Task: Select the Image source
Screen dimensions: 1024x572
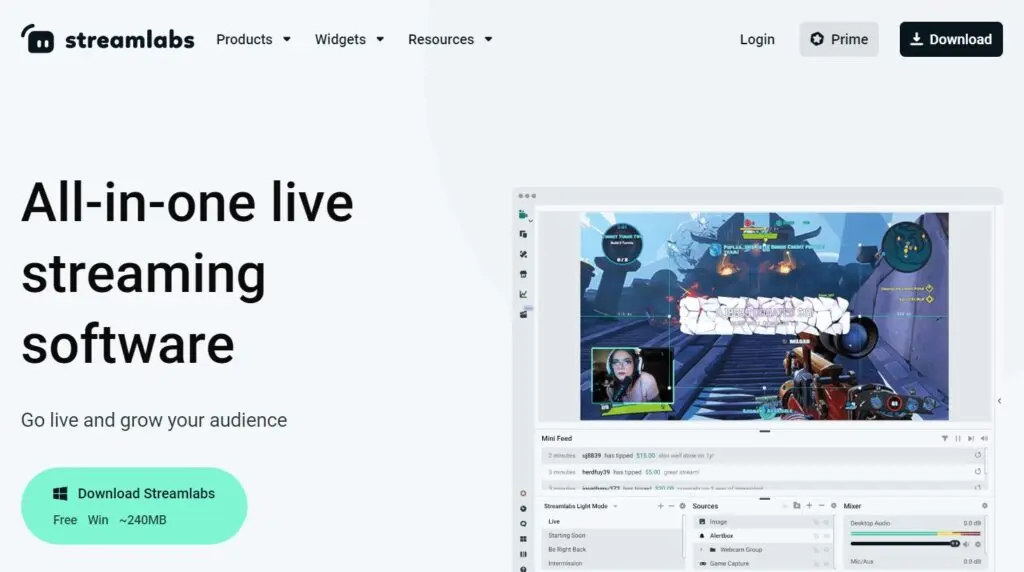Action: pos(763,522)
